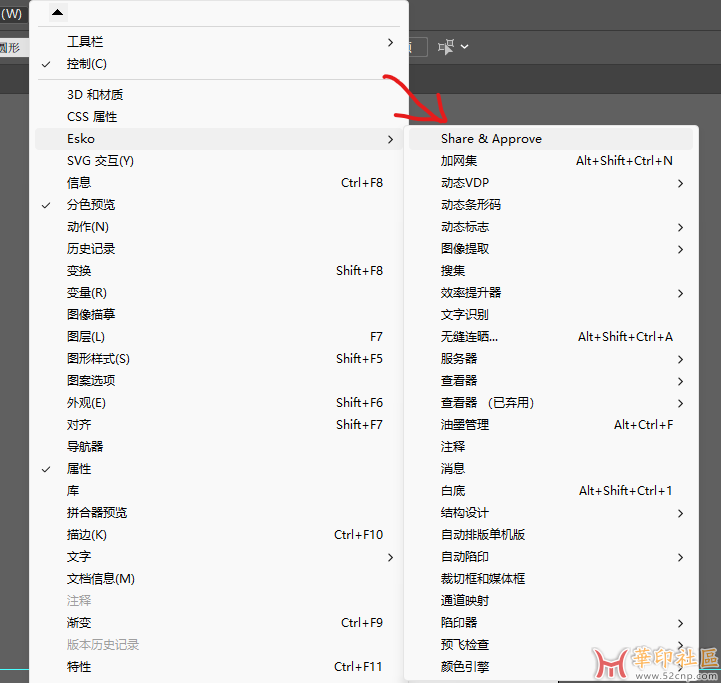Toggle the checked 分色预览 panel entry
Viewport: 721px width, 683px height.
(219, 205)
